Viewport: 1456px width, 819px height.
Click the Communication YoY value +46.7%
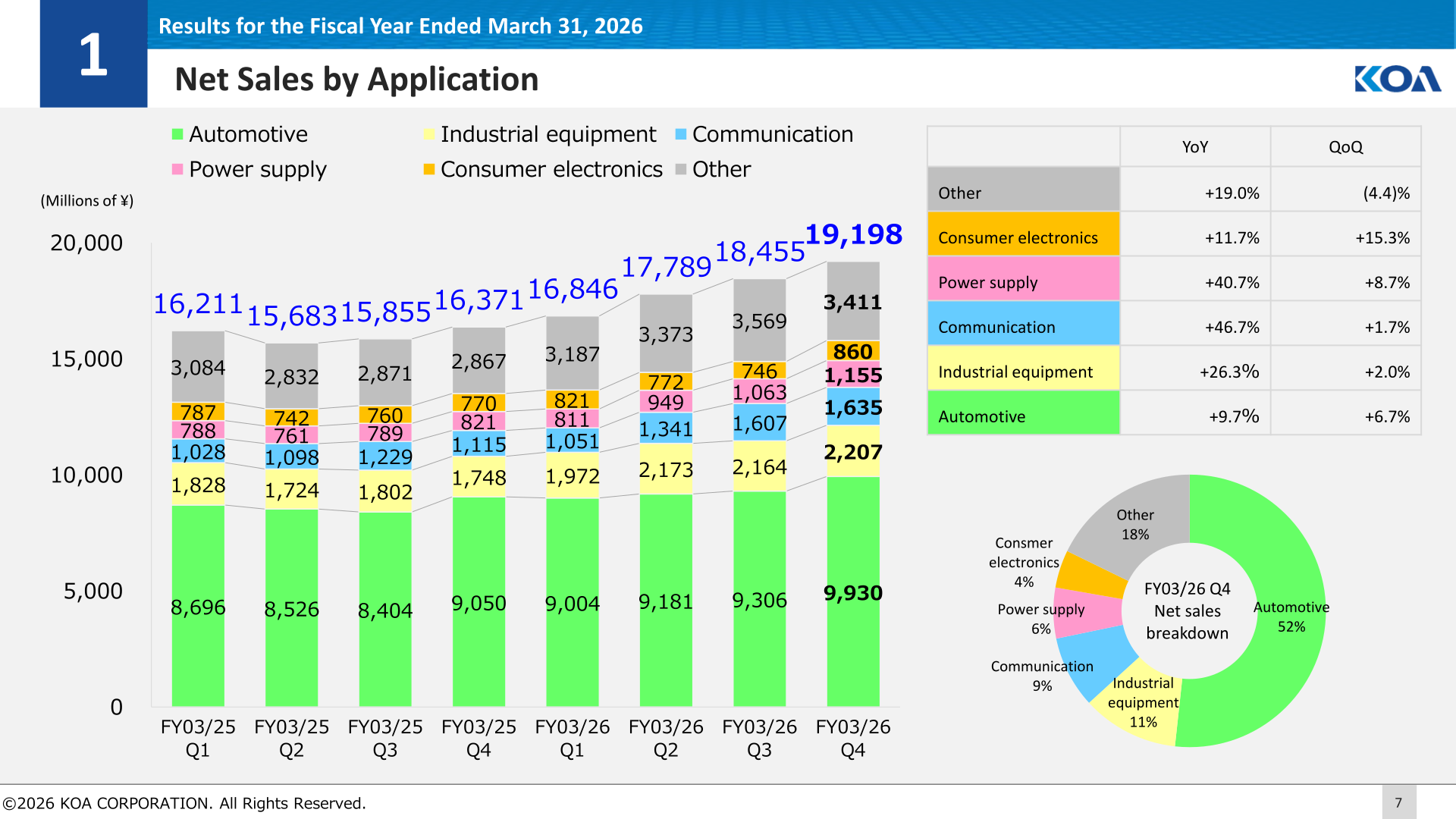[x=1232, y=328]
